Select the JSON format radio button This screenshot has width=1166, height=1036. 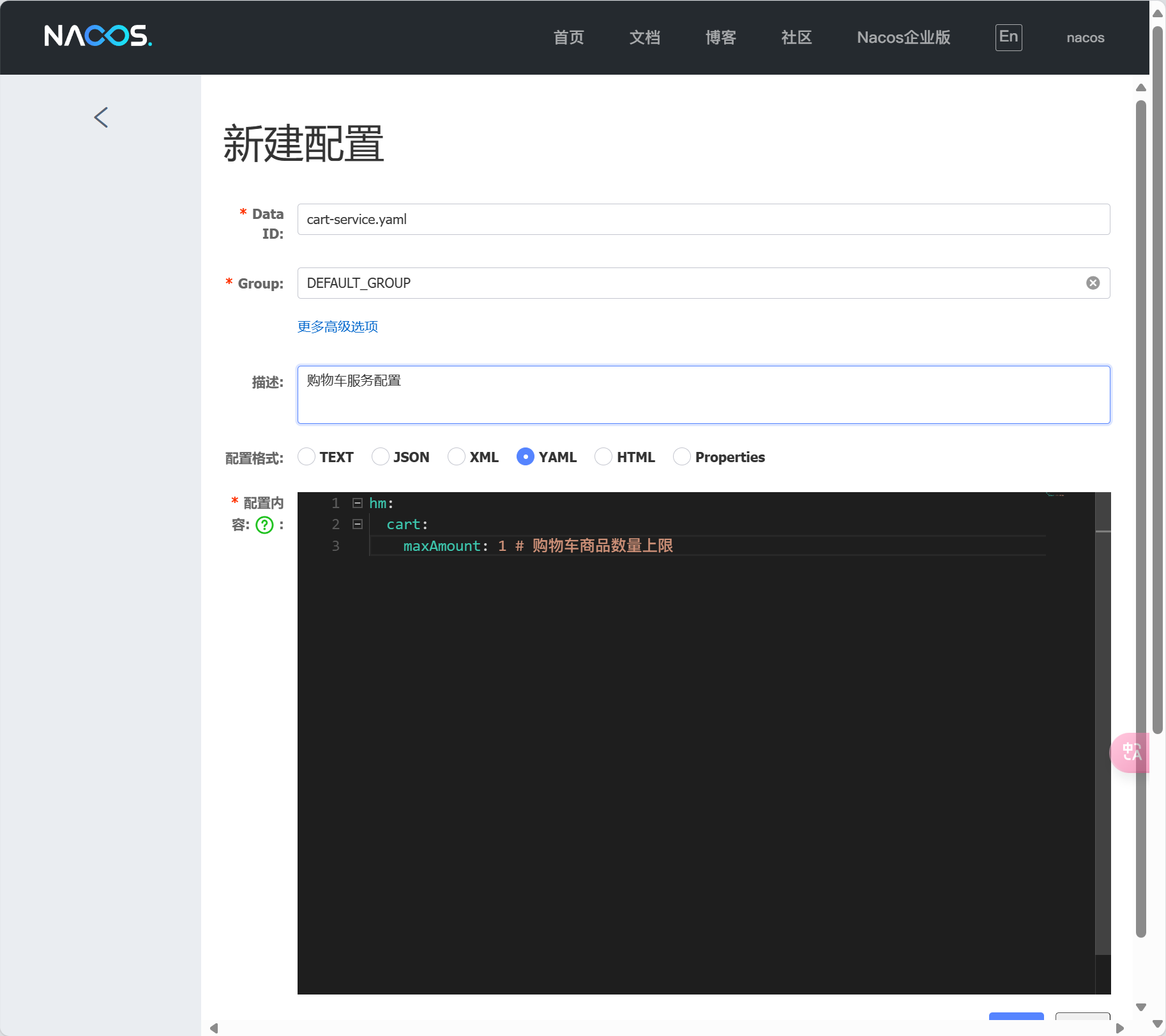pyautogui.click(x=381, y=457)
